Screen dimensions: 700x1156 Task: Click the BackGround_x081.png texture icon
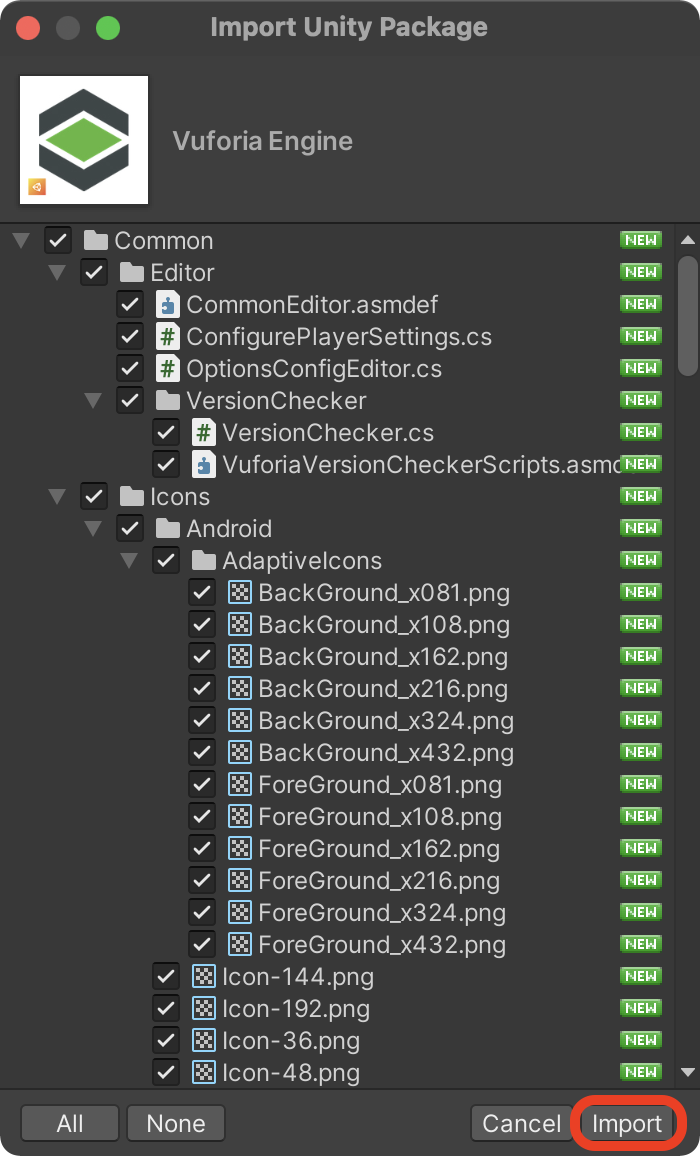tap(240, 593)
